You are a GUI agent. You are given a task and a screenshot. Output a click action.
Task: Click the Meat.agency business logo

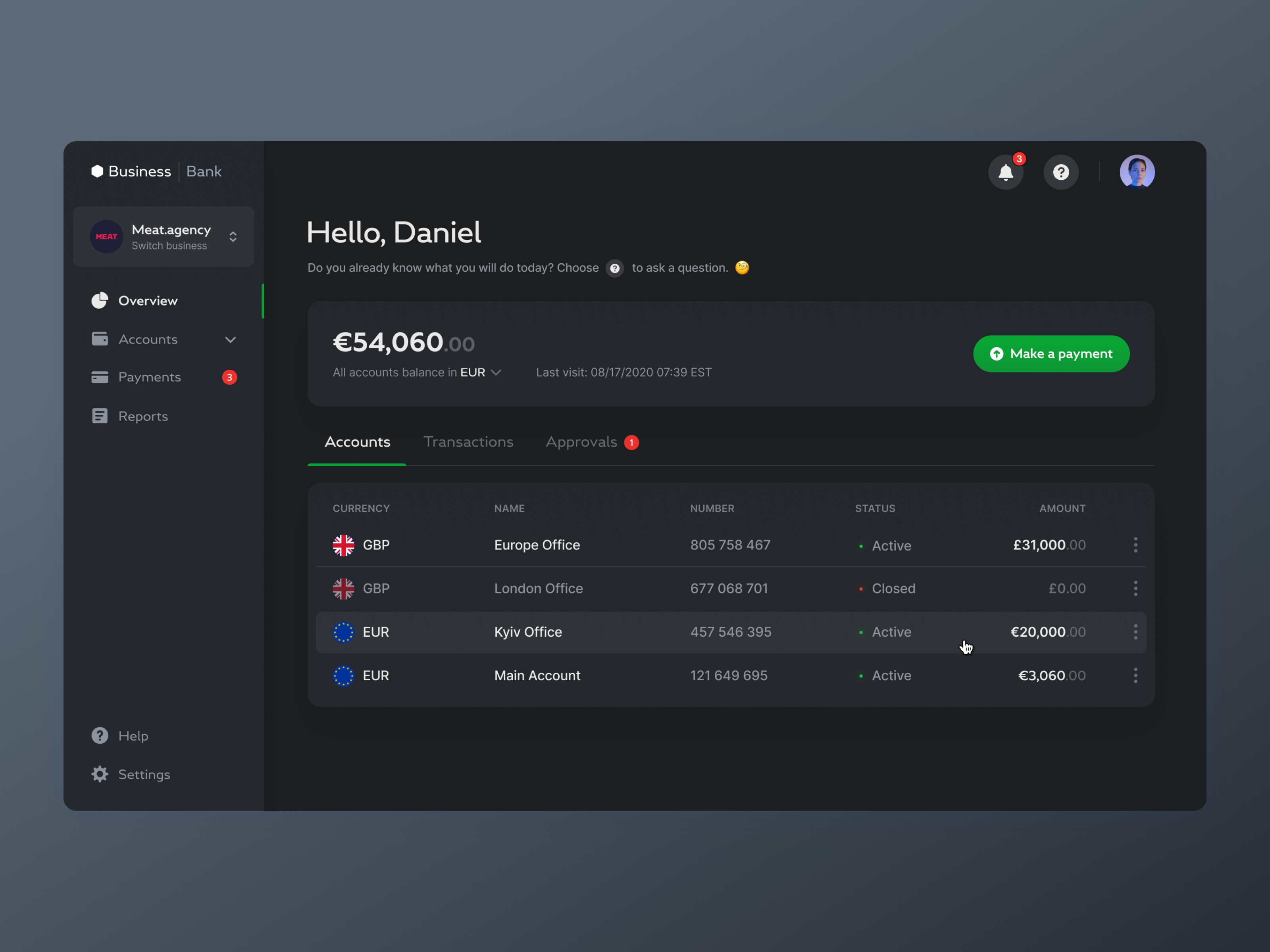click(x=106, y=236)
